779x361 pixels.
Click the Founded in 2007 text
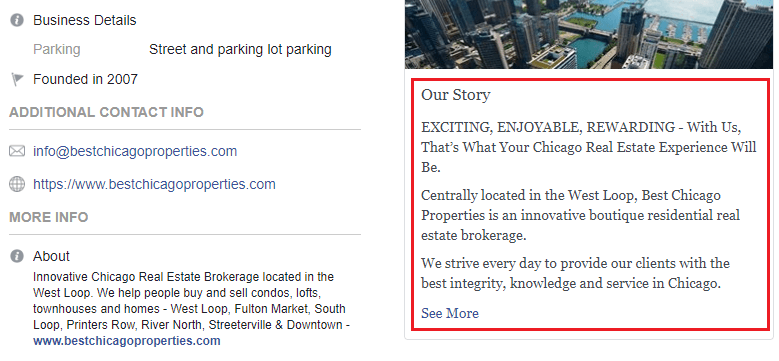[x=85, y=79]
